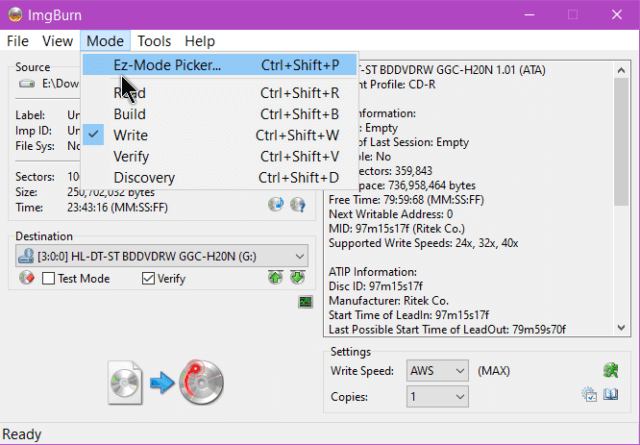Click the source image file disc icon

tap(125, 383)
